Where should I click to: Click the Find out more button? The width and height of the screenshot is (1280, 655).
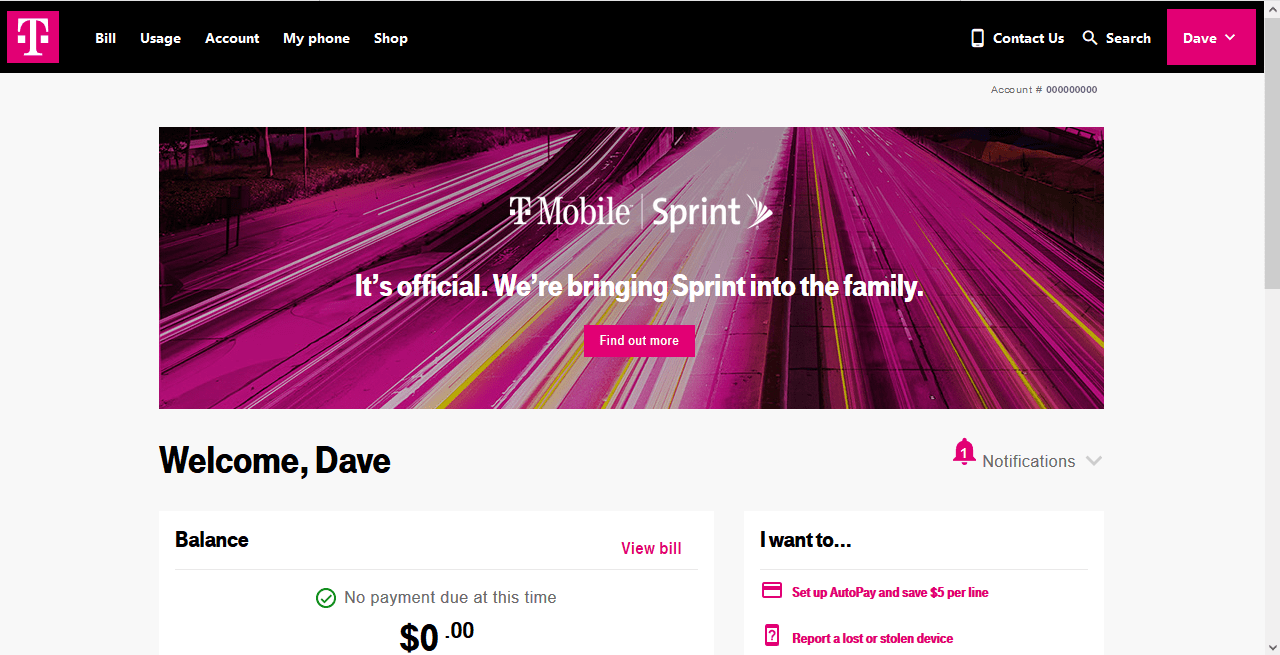639,341
